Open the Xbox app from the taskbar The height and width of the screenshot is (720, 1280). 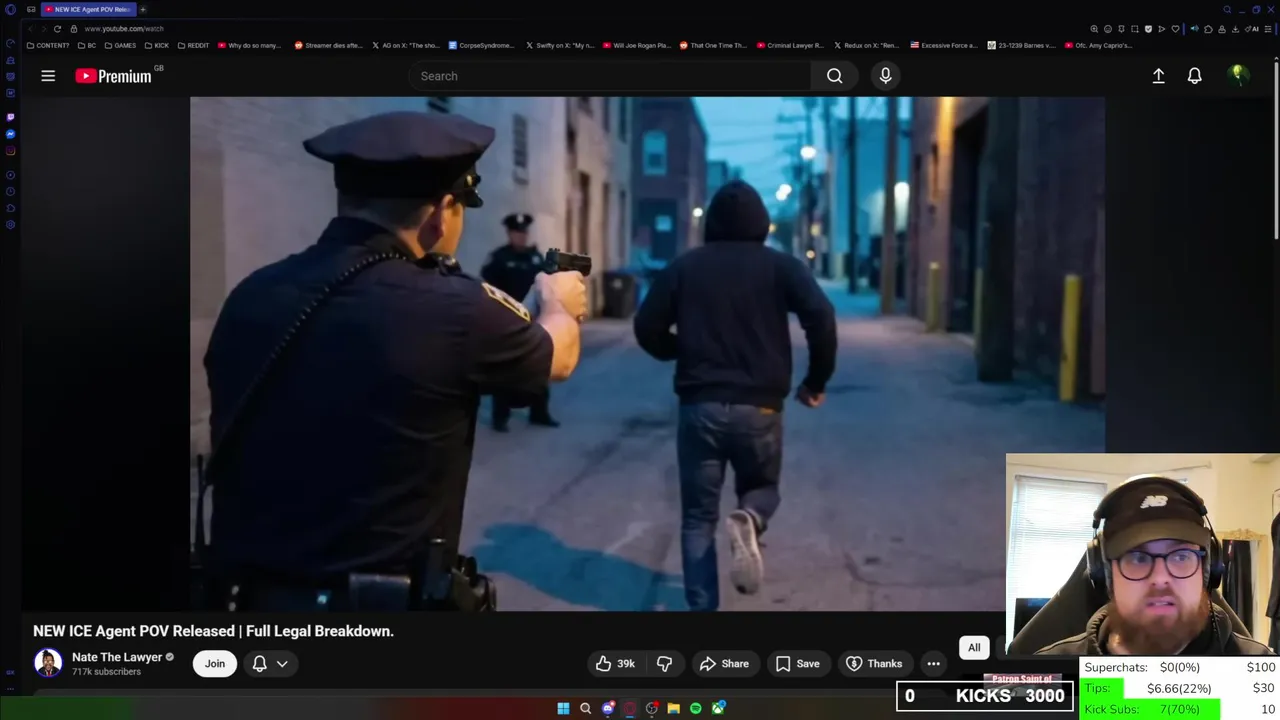tap(718, 708)
